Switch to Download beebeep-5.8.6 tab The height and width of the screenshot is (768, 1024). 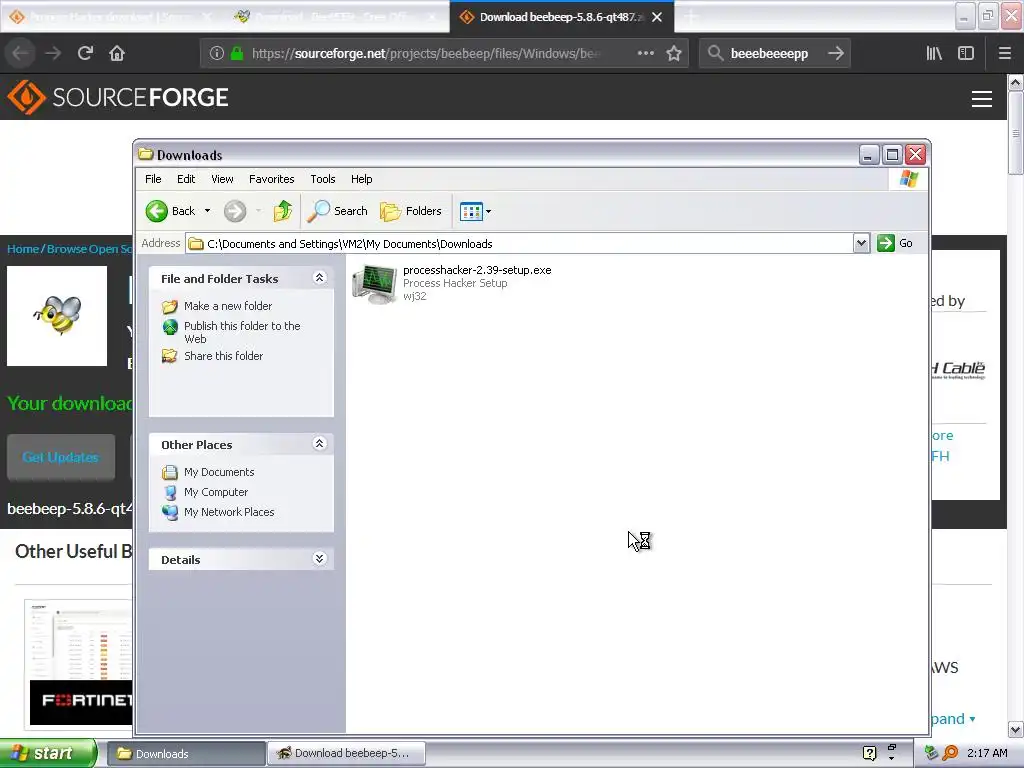coord(562,17)
